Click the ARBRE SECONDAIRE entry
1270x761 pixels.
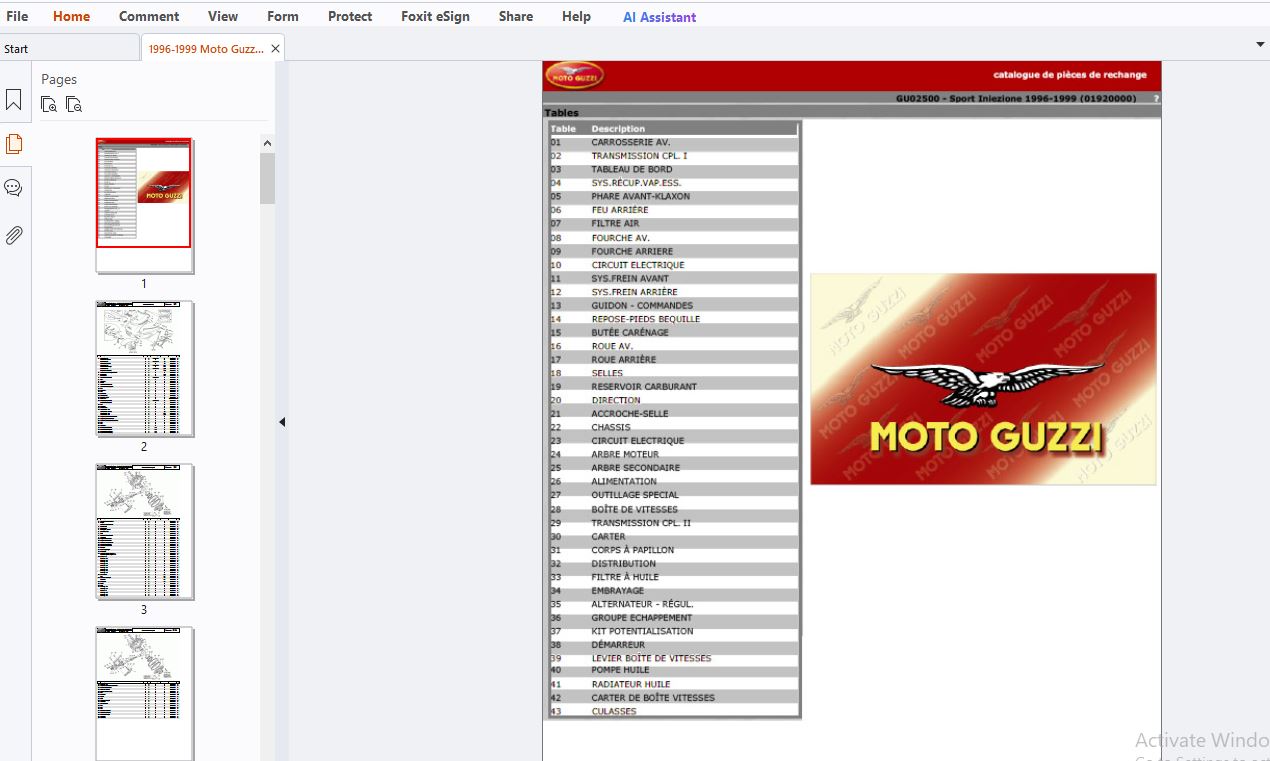pyautogui.click(x=635, y=468)
